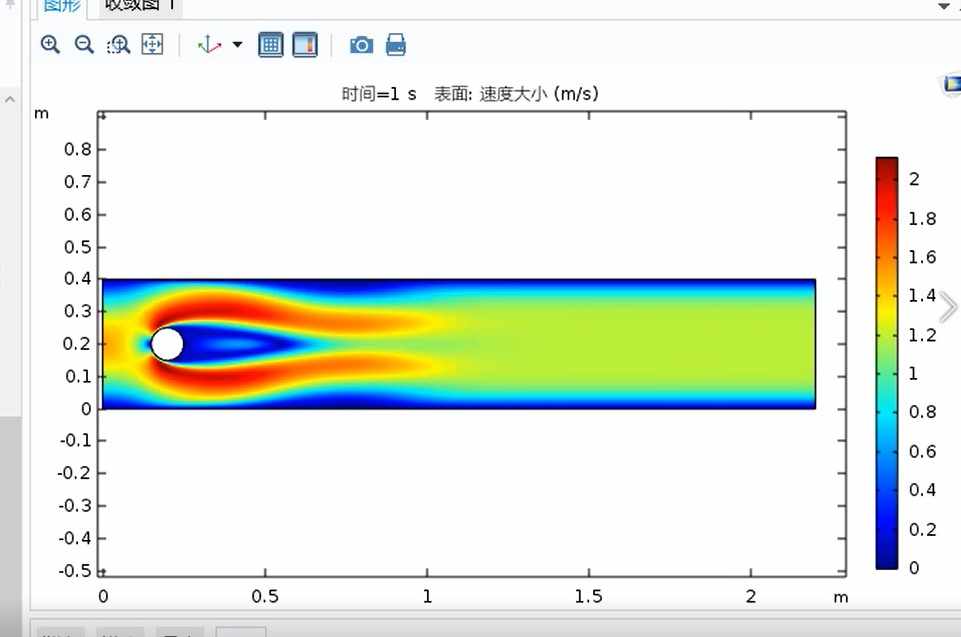Click the -0.1 tick label on y-axis
Viewport: 961px width, 637px height.
tap(75, 440)
